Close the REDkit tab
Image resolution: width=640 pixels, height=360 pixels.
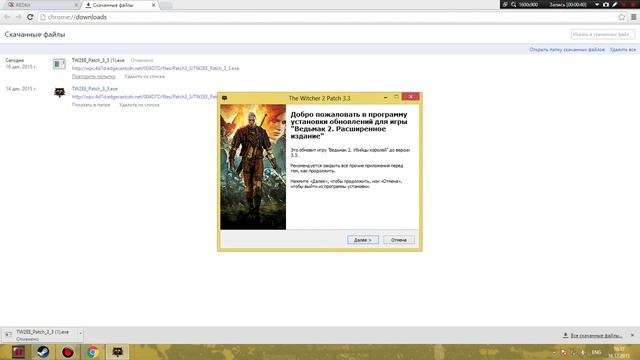click(76, 5)
